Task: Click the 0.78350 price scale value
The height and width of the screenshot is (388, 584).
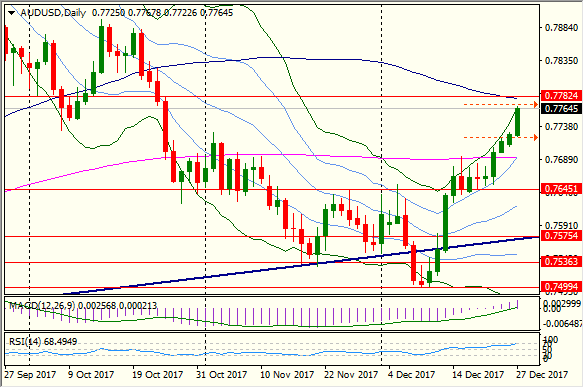Action: pyautogui.click(x=561, y=61)
